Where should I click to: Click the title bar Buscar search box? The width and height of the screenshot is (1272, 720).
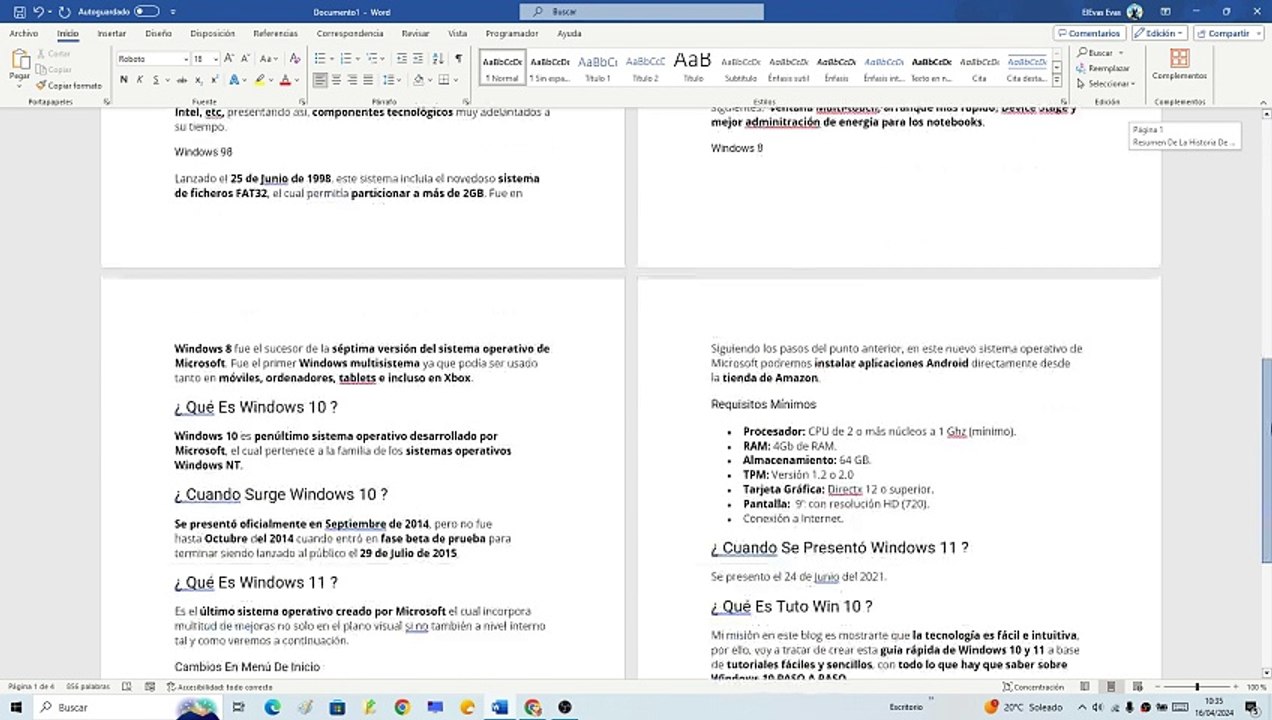tap(641, 11)
